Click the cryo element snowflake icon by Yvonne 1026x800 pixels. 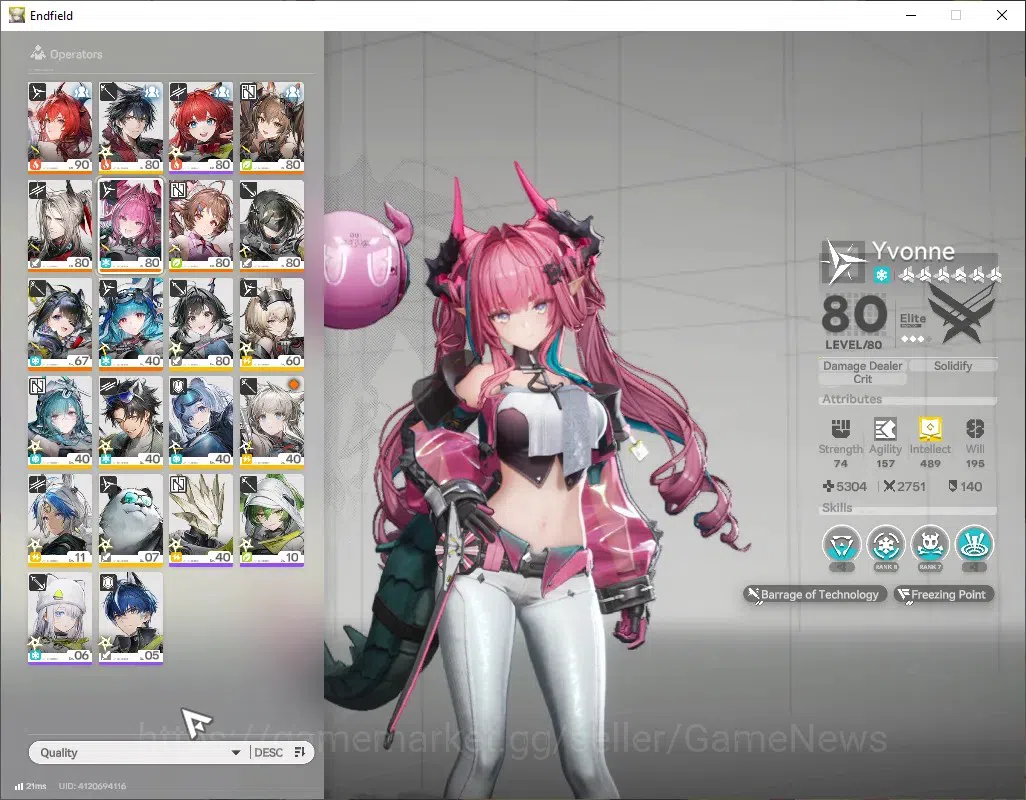pos(881,275)
